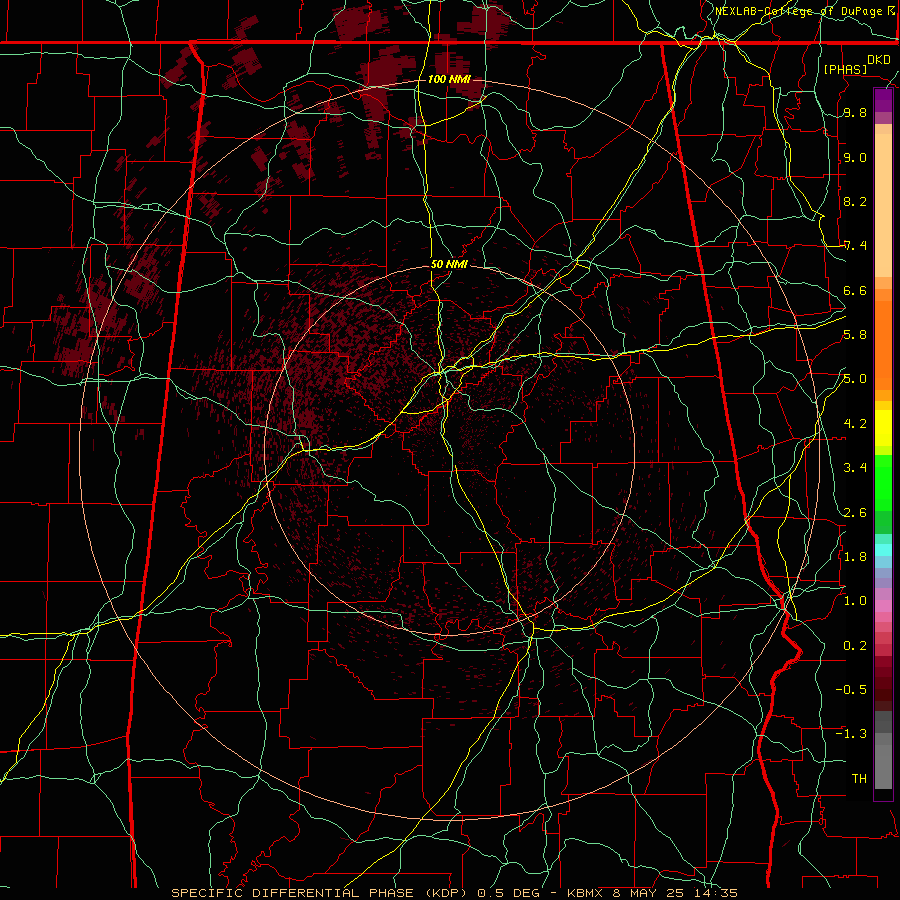Screen dimensions: 900x900
Task: Click the TH threshold label on the scale
Action: point(859,778)
